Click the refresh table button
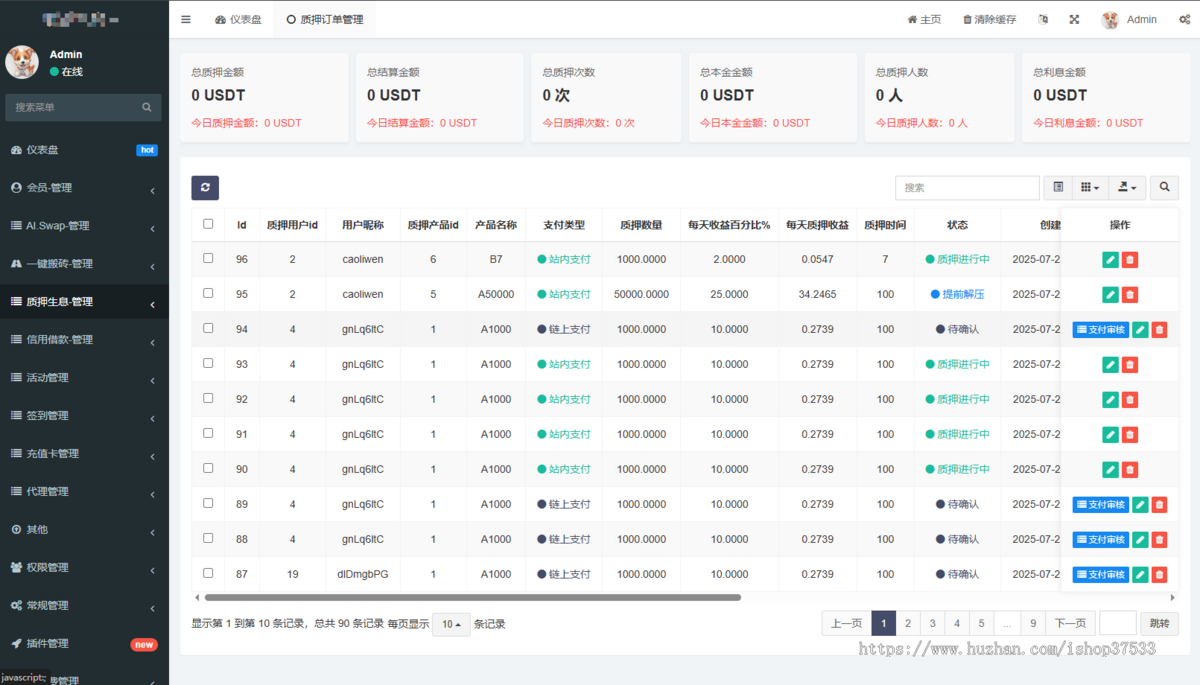 [x=205, y=188]
